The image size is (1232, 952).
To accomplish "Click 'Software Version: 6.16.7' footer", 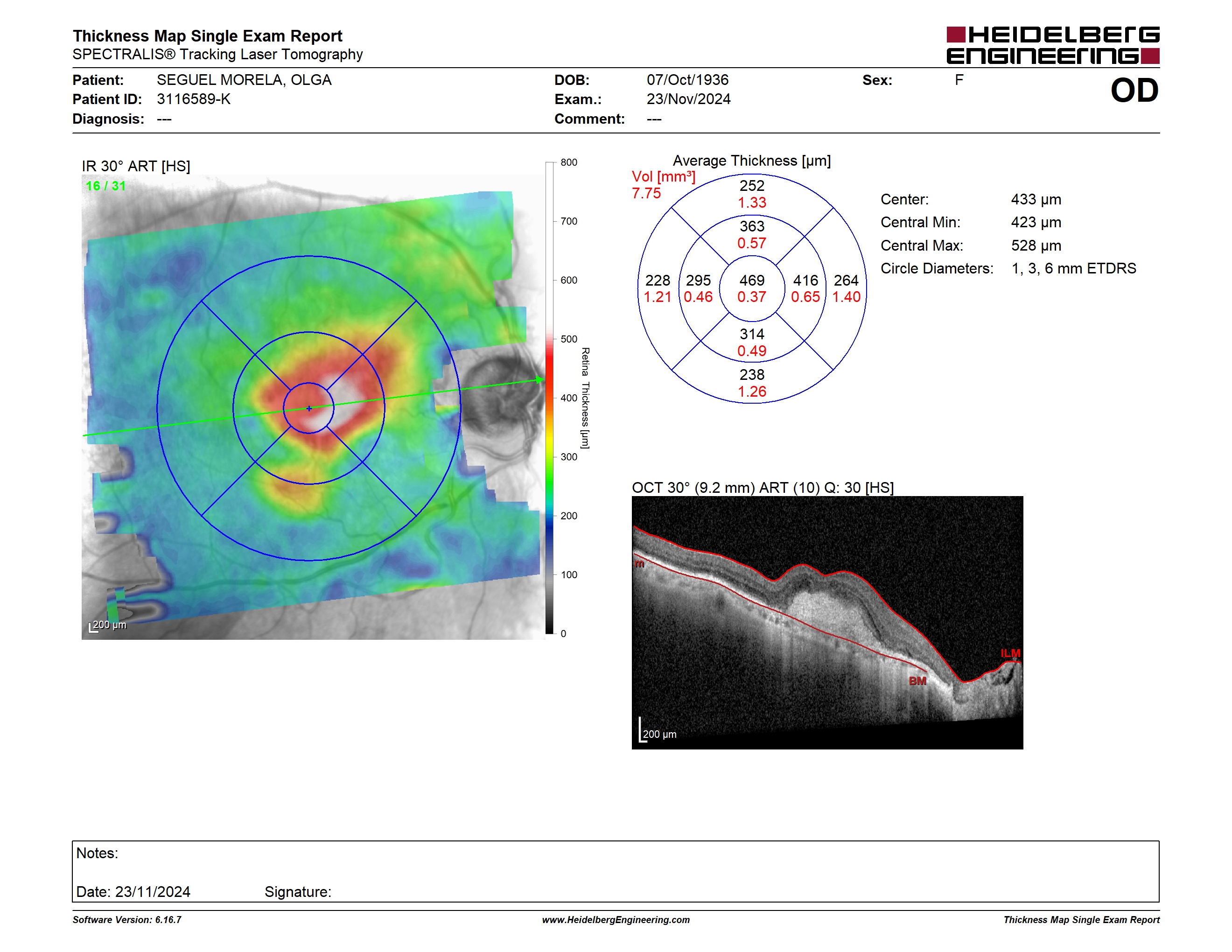I will (127, 919).
